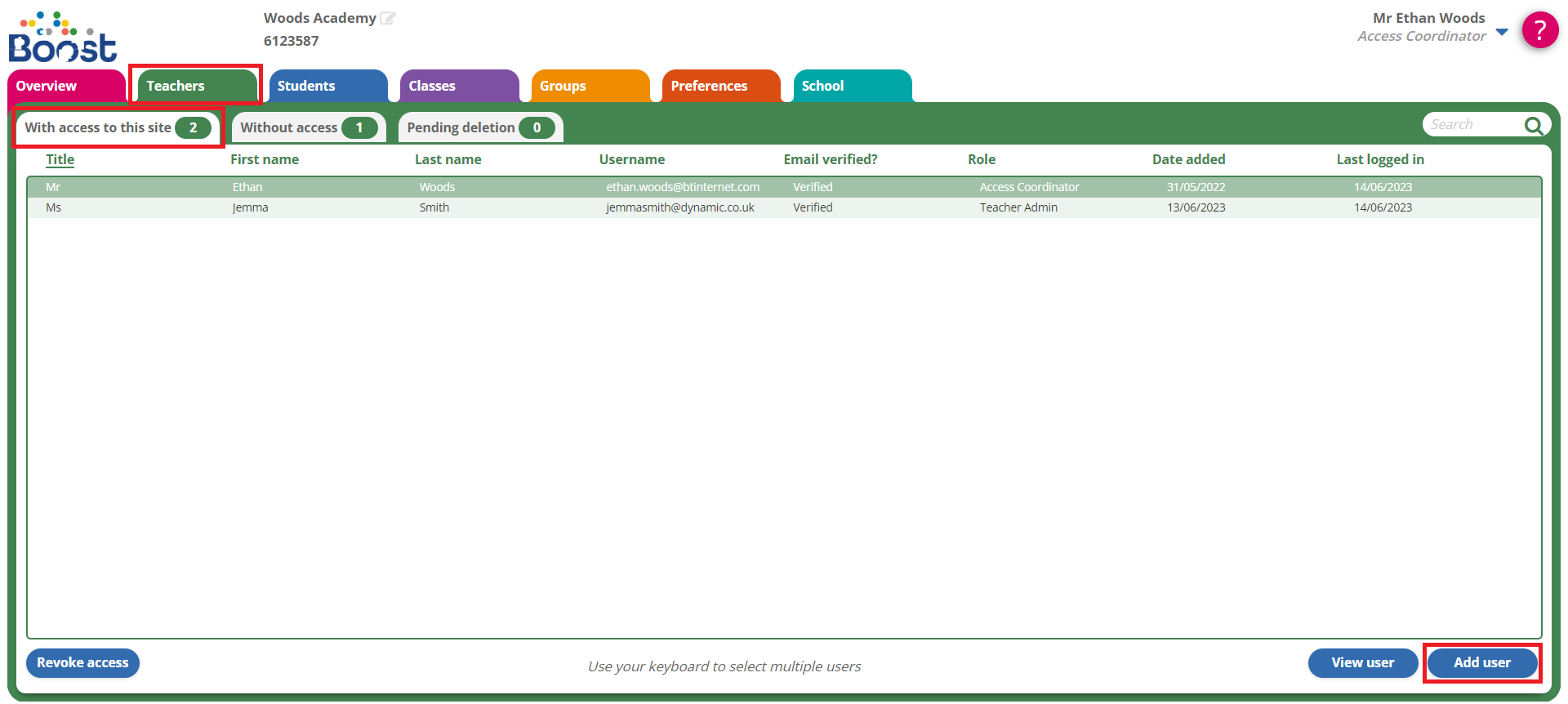This screenshot has height=704, width=1568.
Task: Click in the Search field
Action: (1472, 125)
